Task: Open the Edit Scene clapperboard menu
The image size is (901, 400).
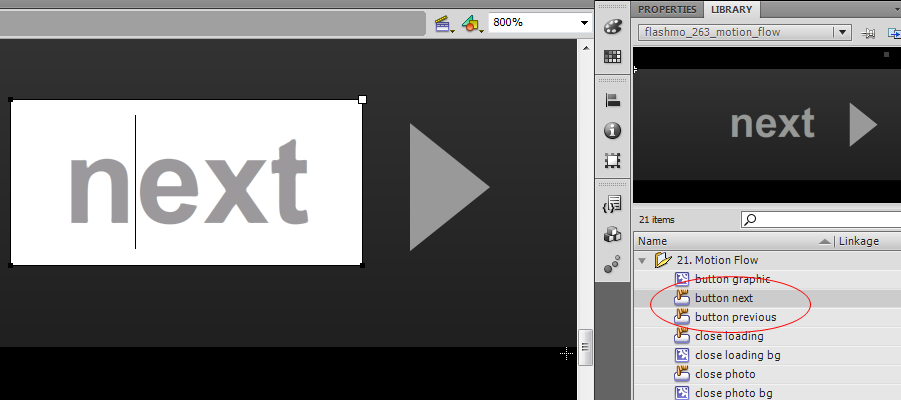Action: (x=443, y=24)
